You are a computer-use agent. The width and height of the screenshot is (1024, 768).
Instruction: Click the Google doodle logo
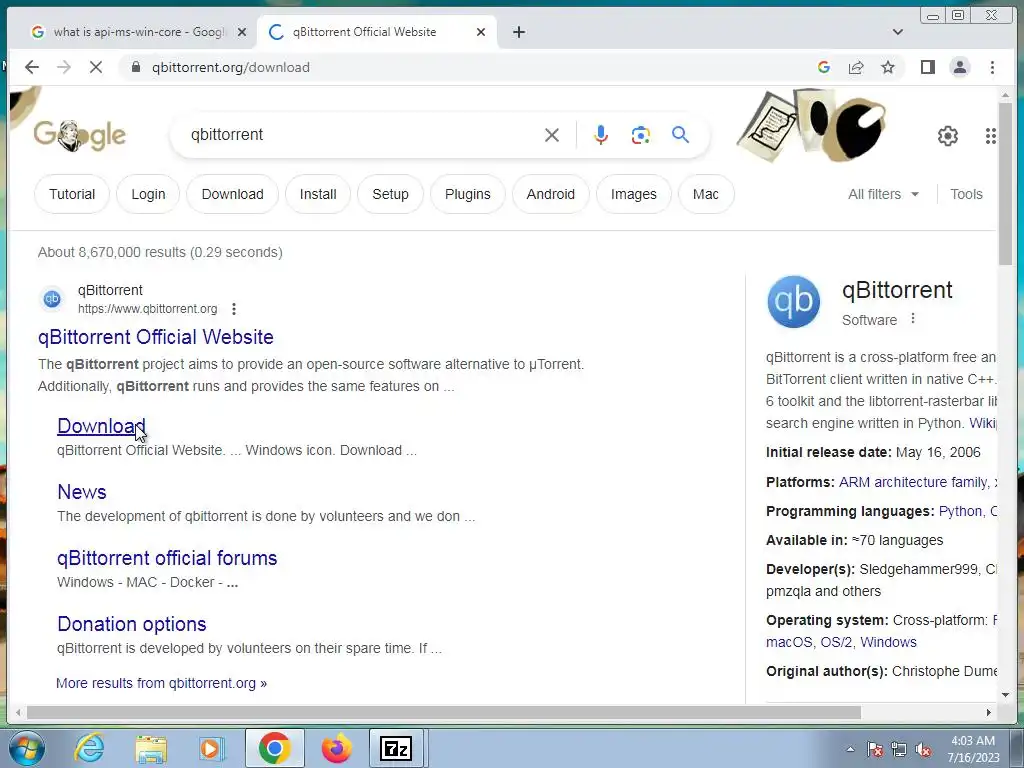80,136
